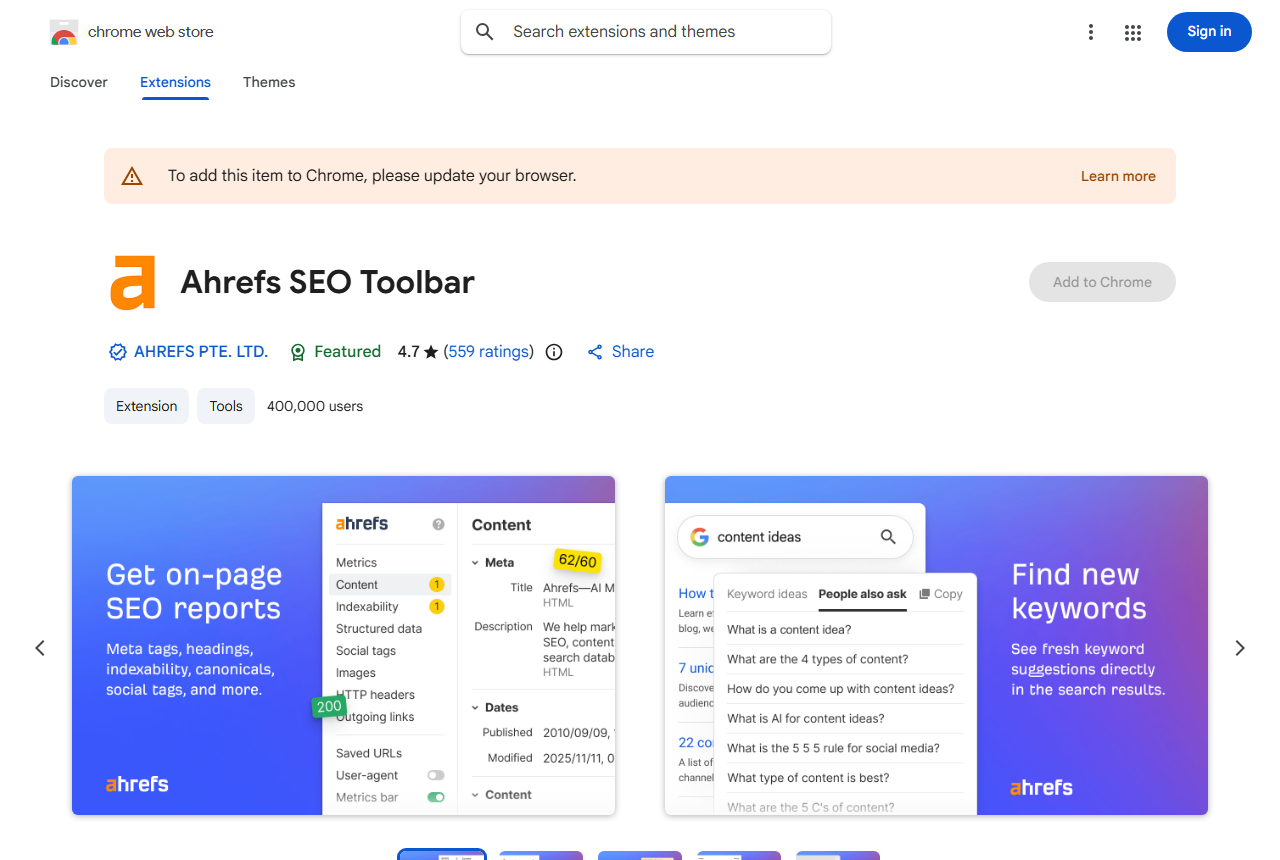Click help icon in Ahrefs panel screenshot

[438, 524]
